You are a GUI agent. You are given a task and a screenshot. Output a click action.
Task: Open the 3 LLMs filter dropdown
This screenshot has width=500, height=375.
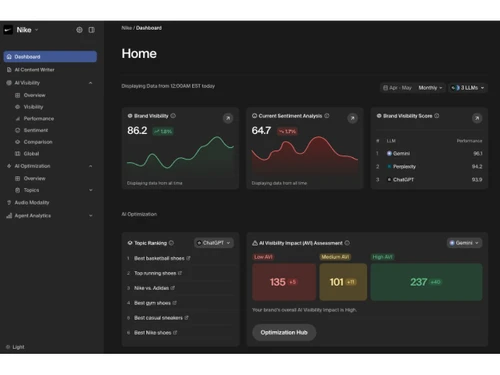[468, 88]
